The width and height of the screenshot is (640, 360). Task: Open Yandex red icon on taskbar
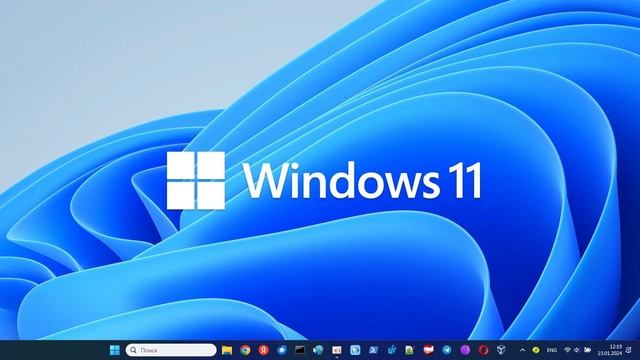[264, 350]
